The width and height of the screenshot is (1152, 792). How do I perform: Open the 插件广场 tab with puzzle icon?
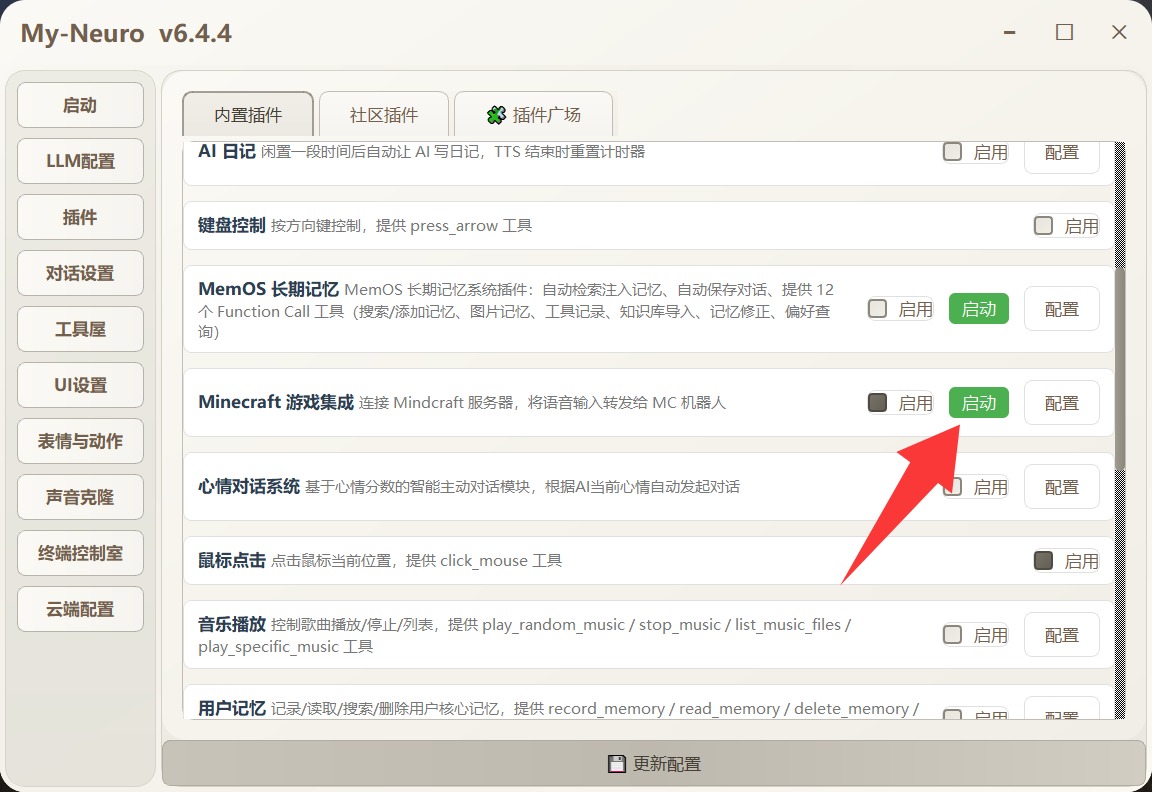pos(533,115)
